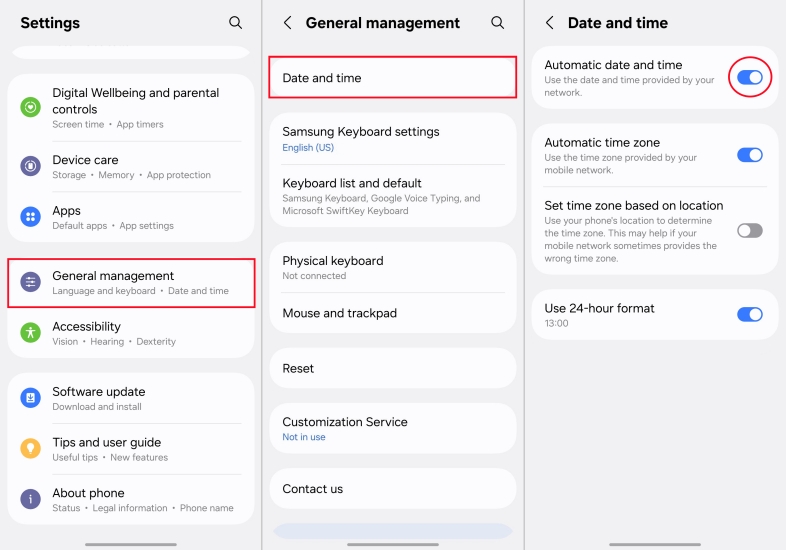786x550 pixels.
Task: Go back from Date and time screen
Action: (x=550, y=22)
